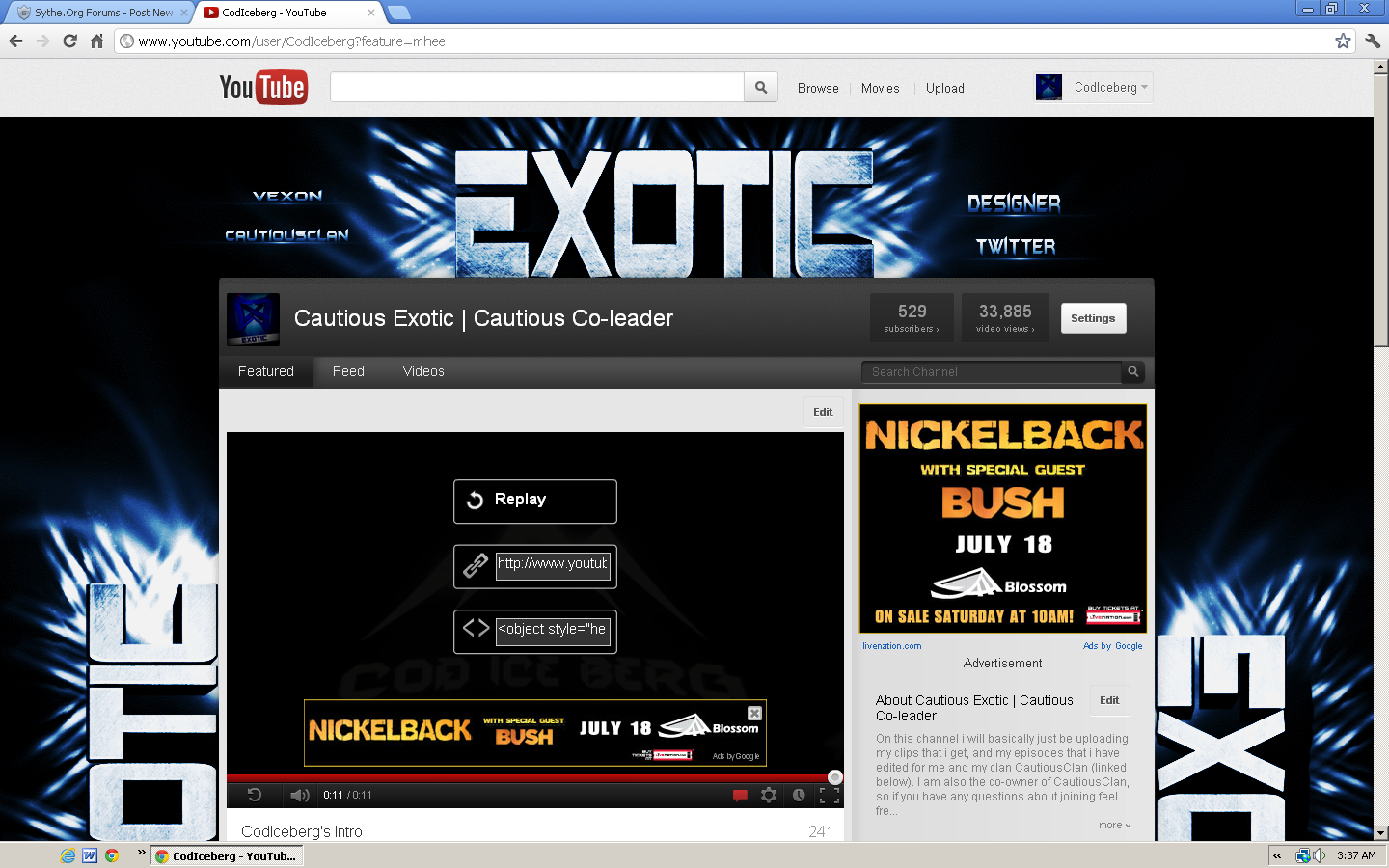Bookmark this page with the star icon
Viewport: 1389px width, 868px height.
point(1343,41)
